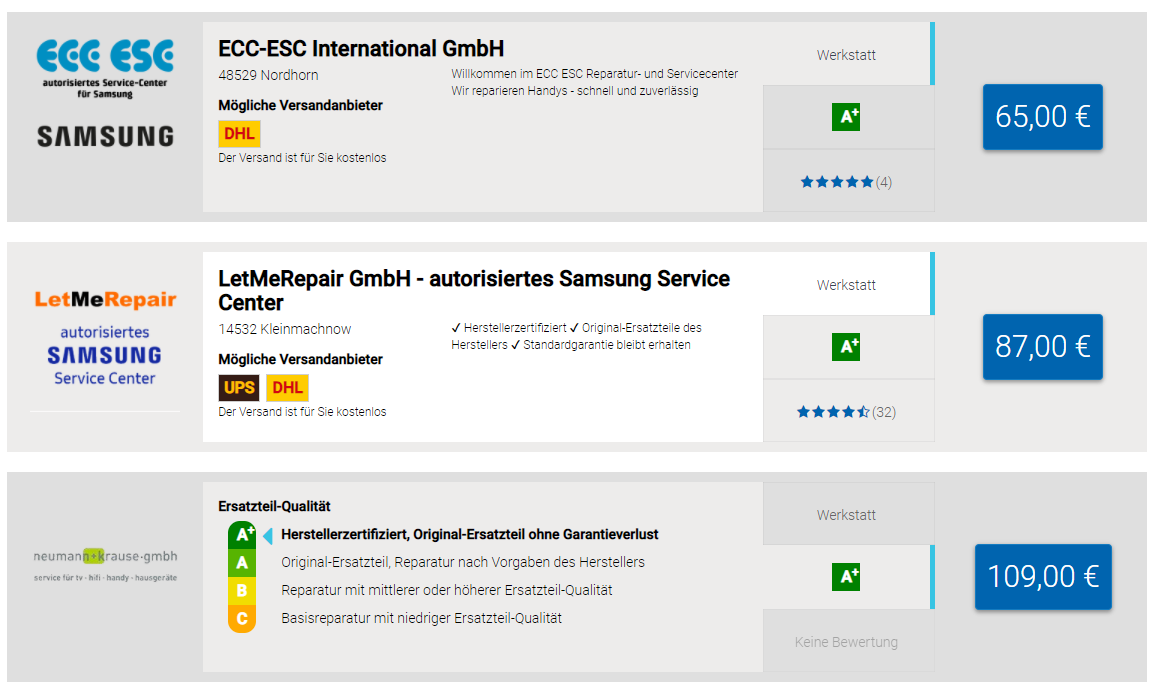
Task: Select the 65,00 € price button
Action: tap(1043, 117)
